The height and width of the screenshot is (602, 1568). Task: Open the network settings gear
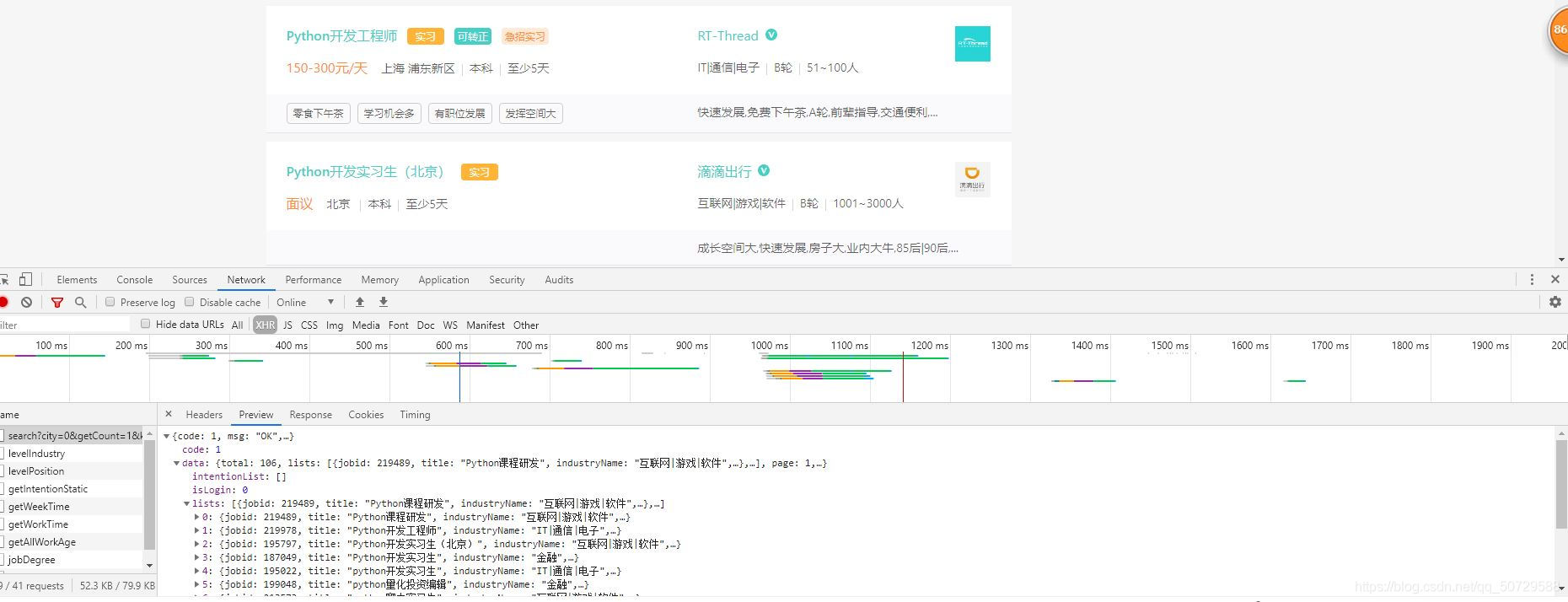point(1555,302)
